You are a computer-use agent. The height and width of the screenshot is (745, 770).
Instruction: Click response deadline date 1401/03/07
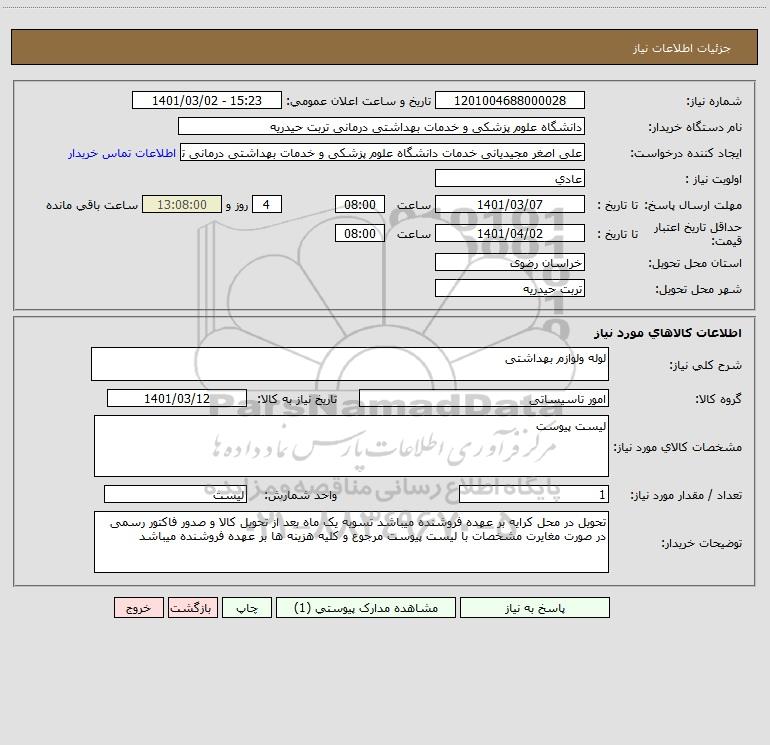coord(510,204)
